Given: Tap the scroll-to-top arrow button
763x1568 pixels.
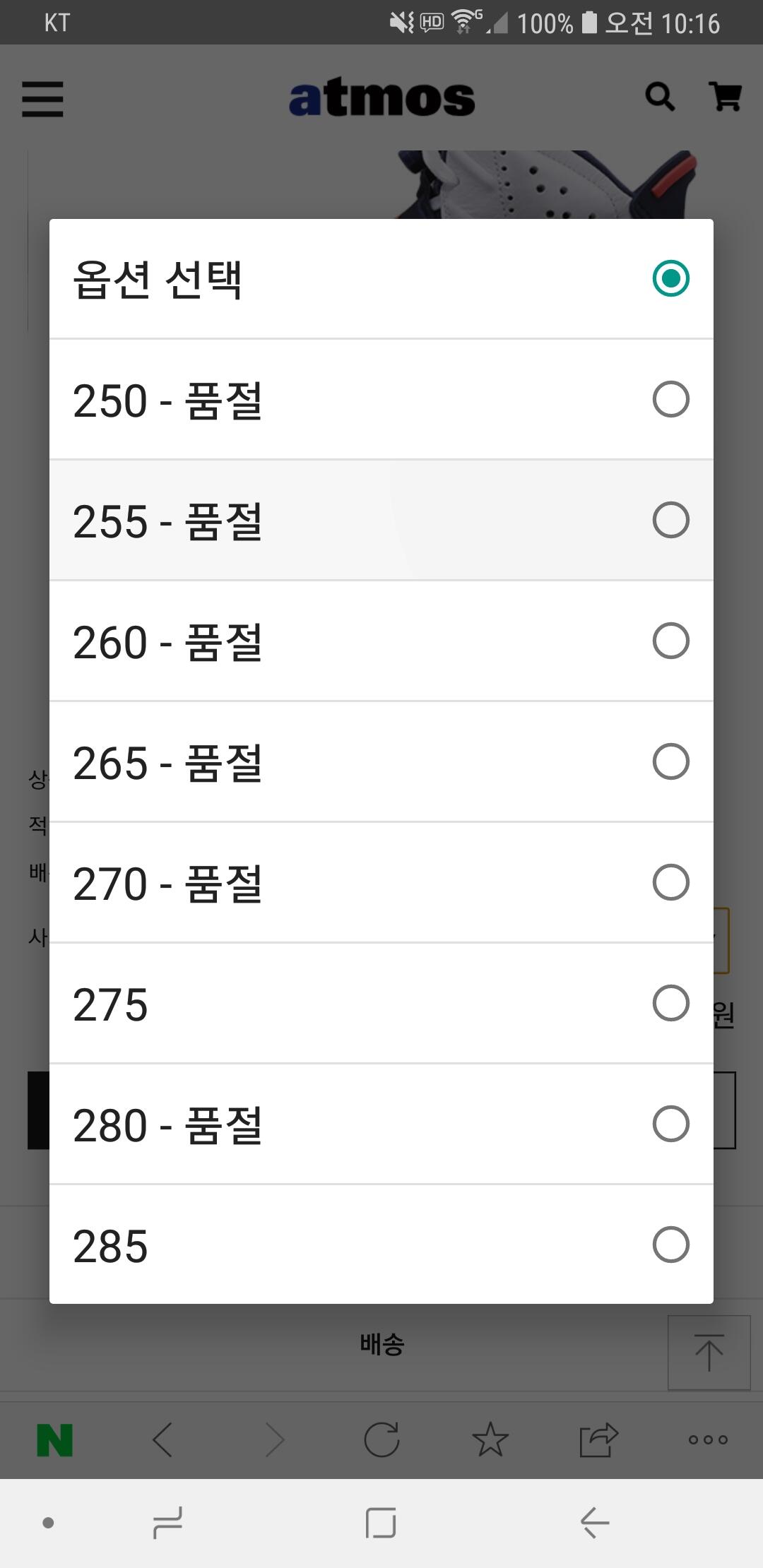Looking at the screenshot, I should coord(709,1353).
